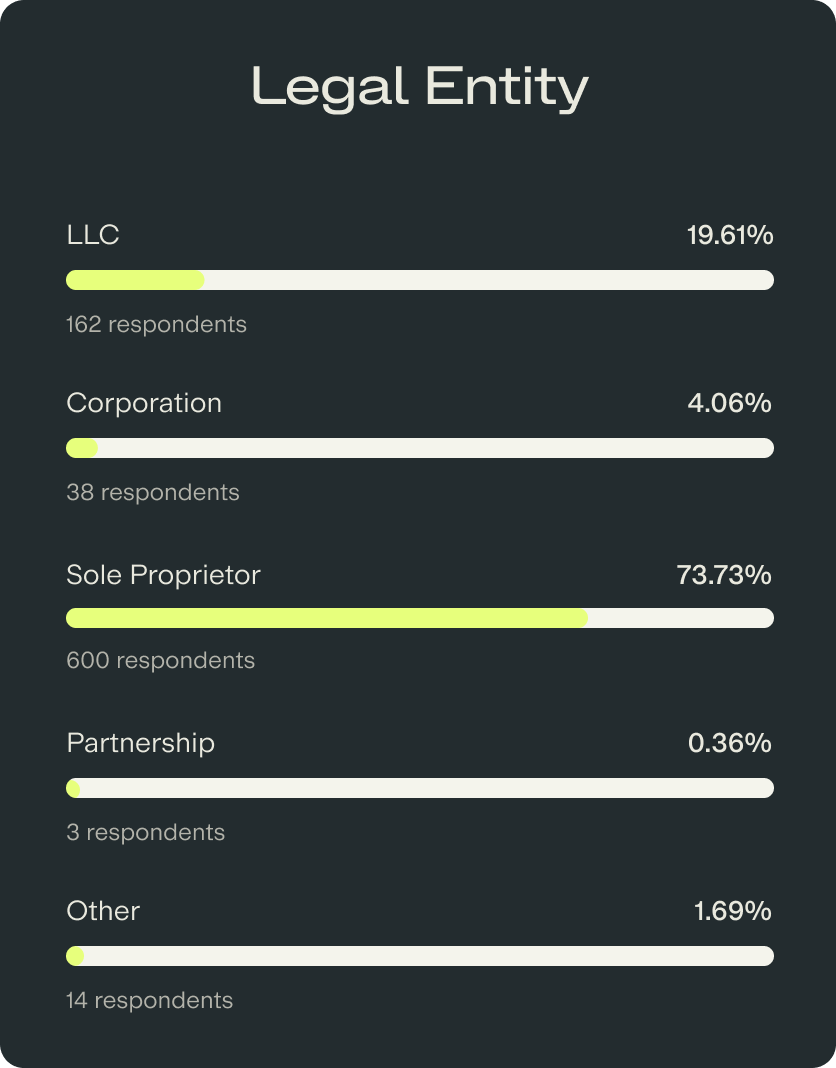Click the 19.61% value for LLC
836x1068 pixels.
[x=729, y=236]
